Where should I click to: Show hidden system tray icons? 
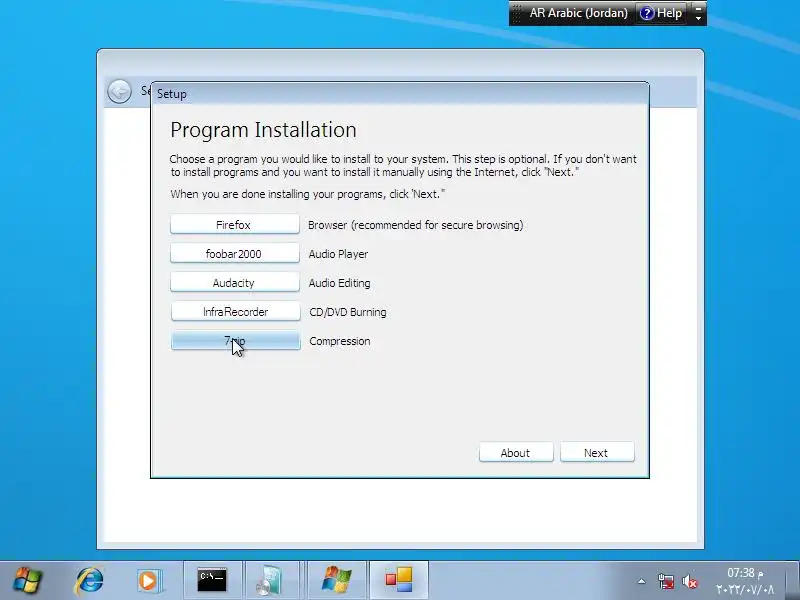(641, 581)
